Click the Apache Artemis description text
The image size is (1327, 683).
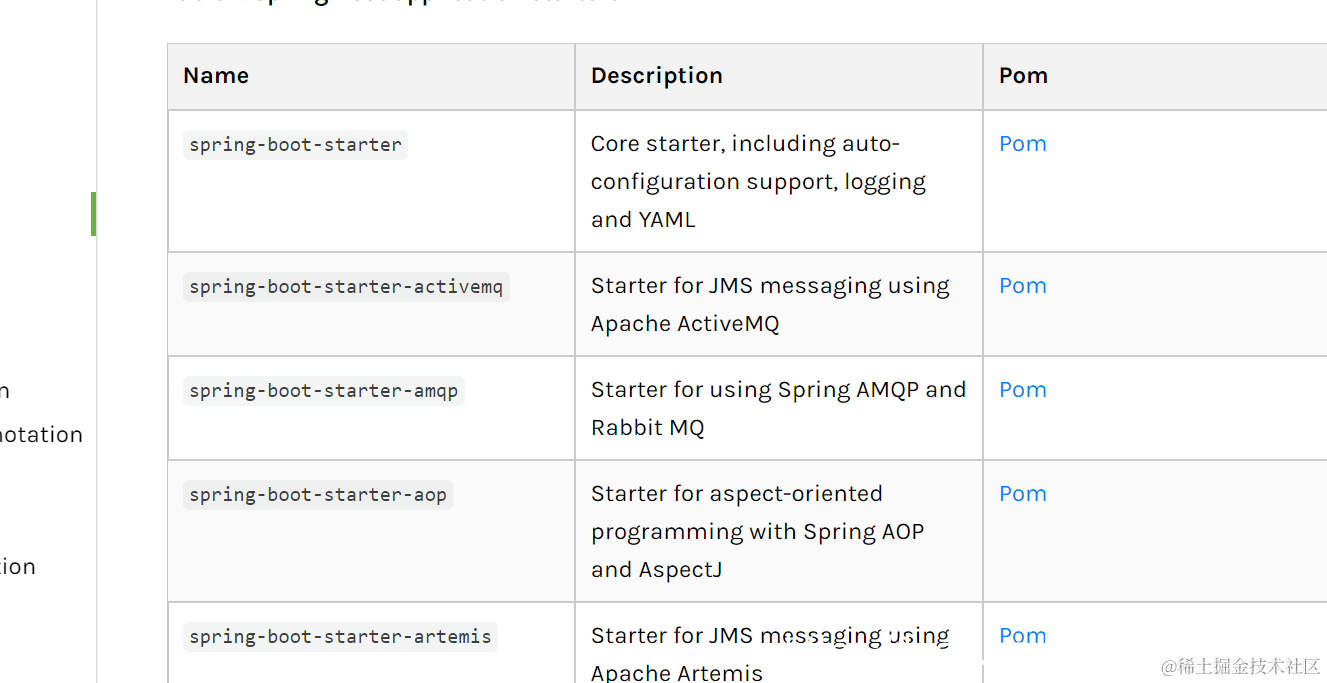coord(769,654)
